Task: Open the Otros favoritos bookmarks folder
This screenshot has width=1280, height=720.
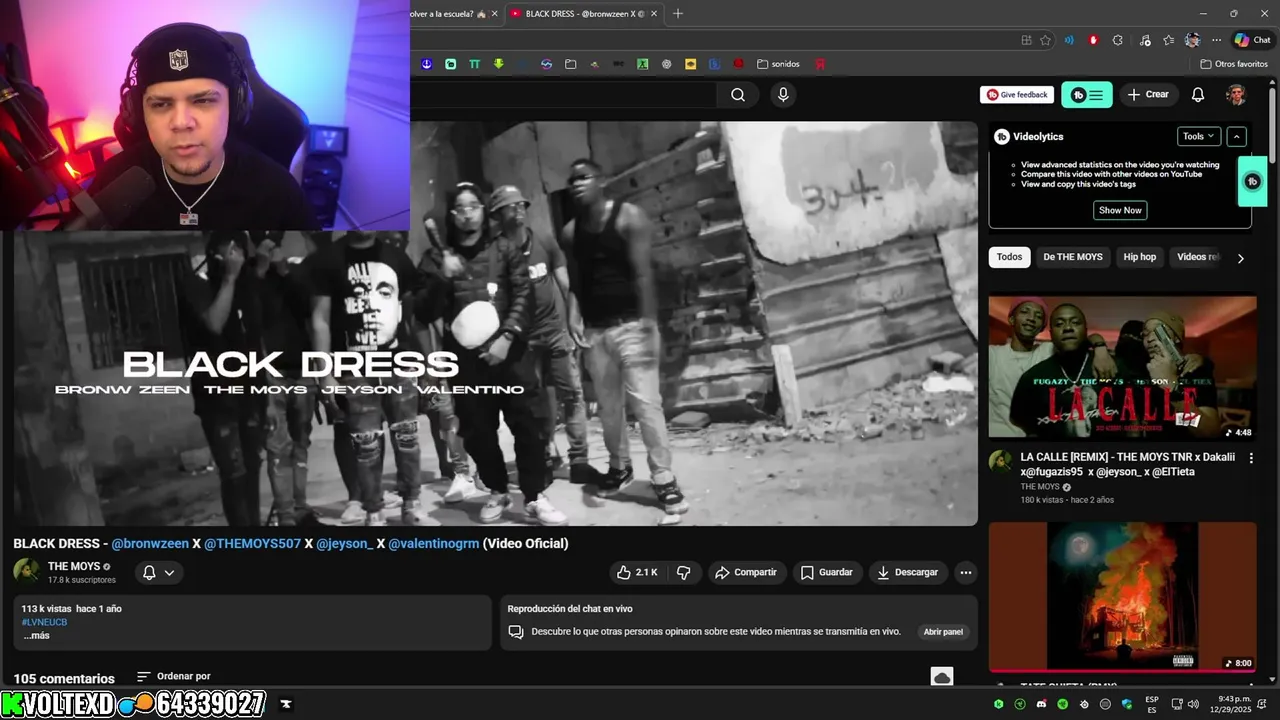Action: (1234, 64)
